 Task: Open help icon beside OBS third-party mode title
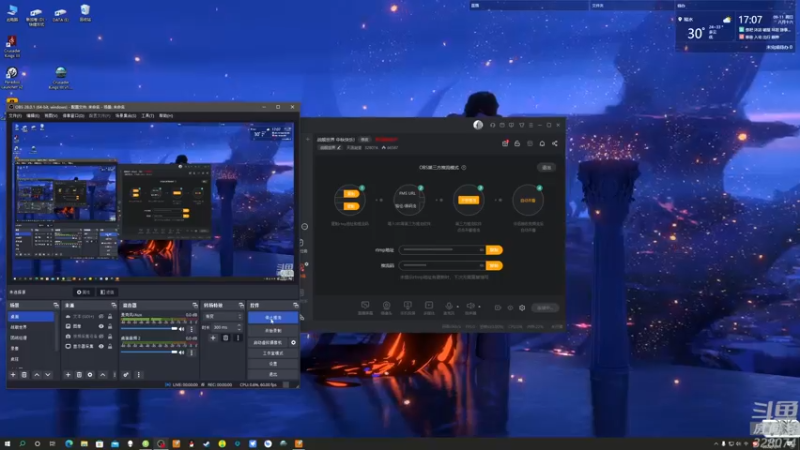pos(464,167)
